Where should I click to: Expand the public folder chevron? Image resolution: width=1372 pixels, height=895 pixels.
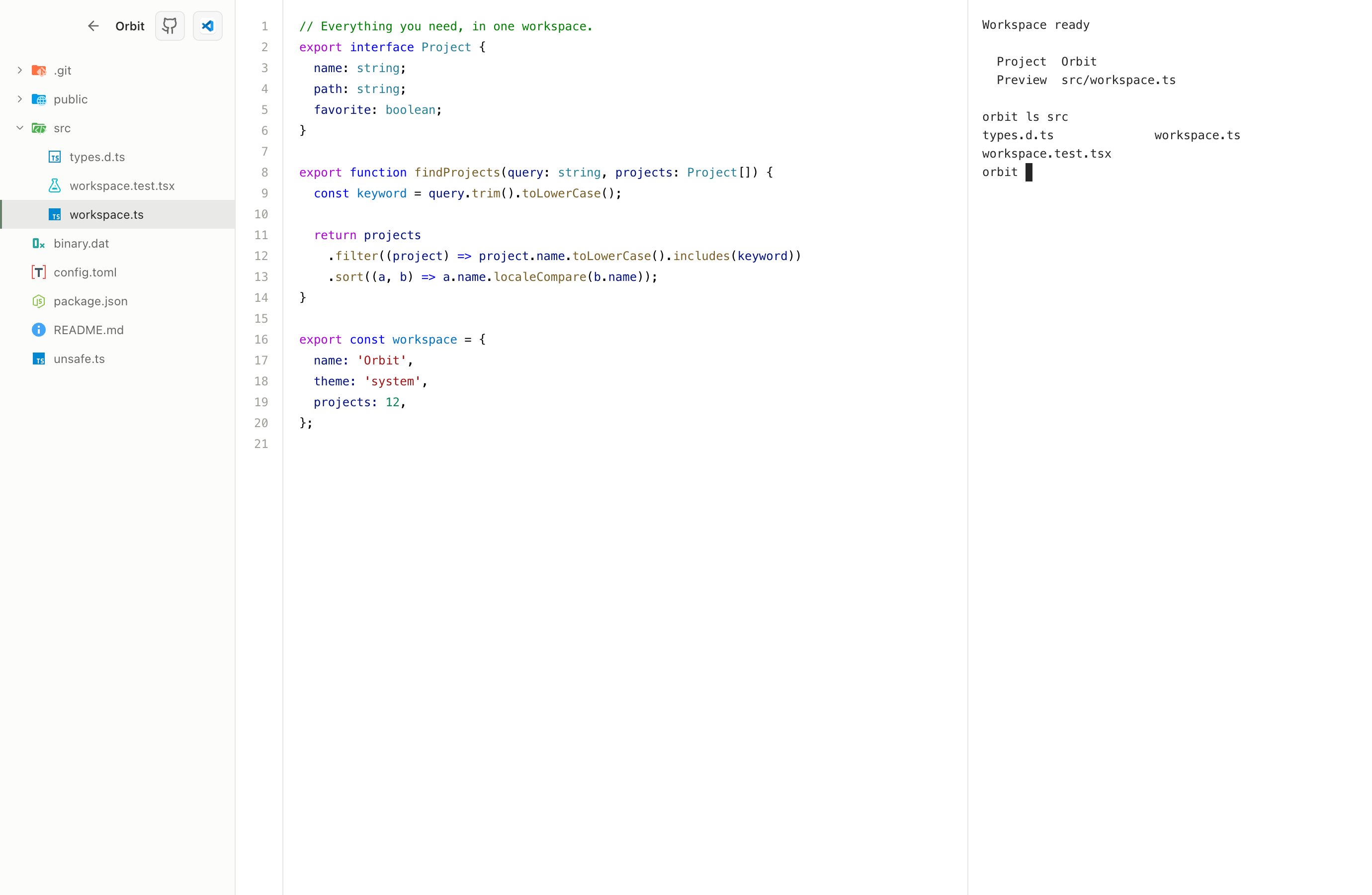point(19,99)
